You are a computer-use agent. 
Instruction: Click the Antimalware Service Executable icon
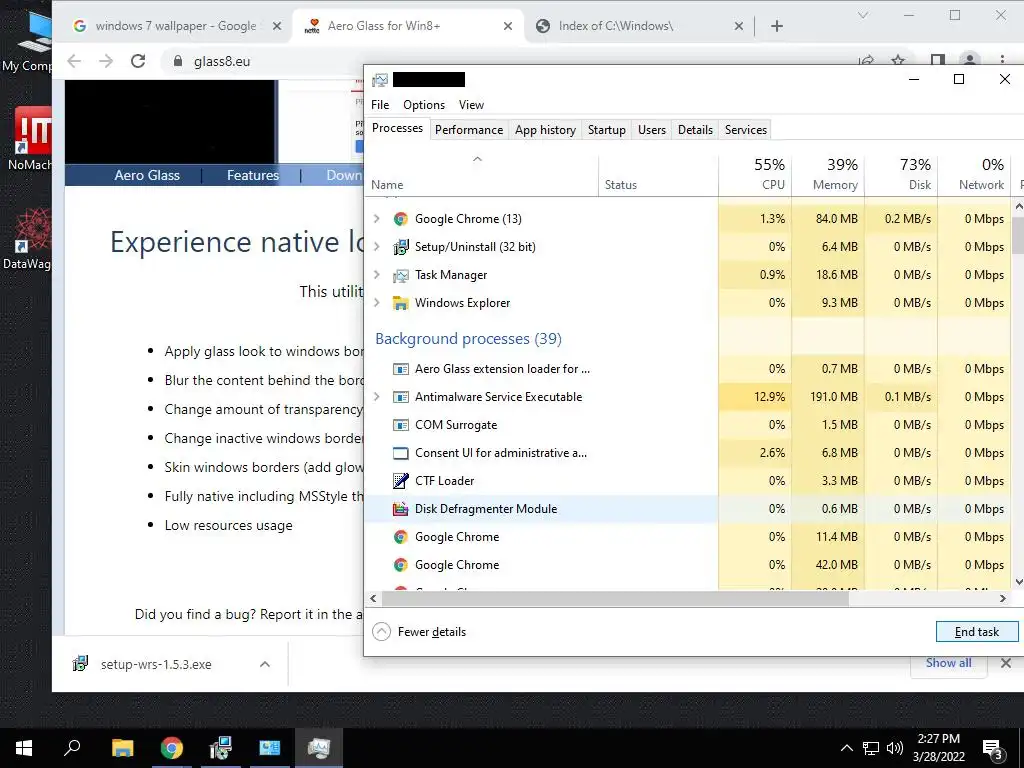click(400, 397)
